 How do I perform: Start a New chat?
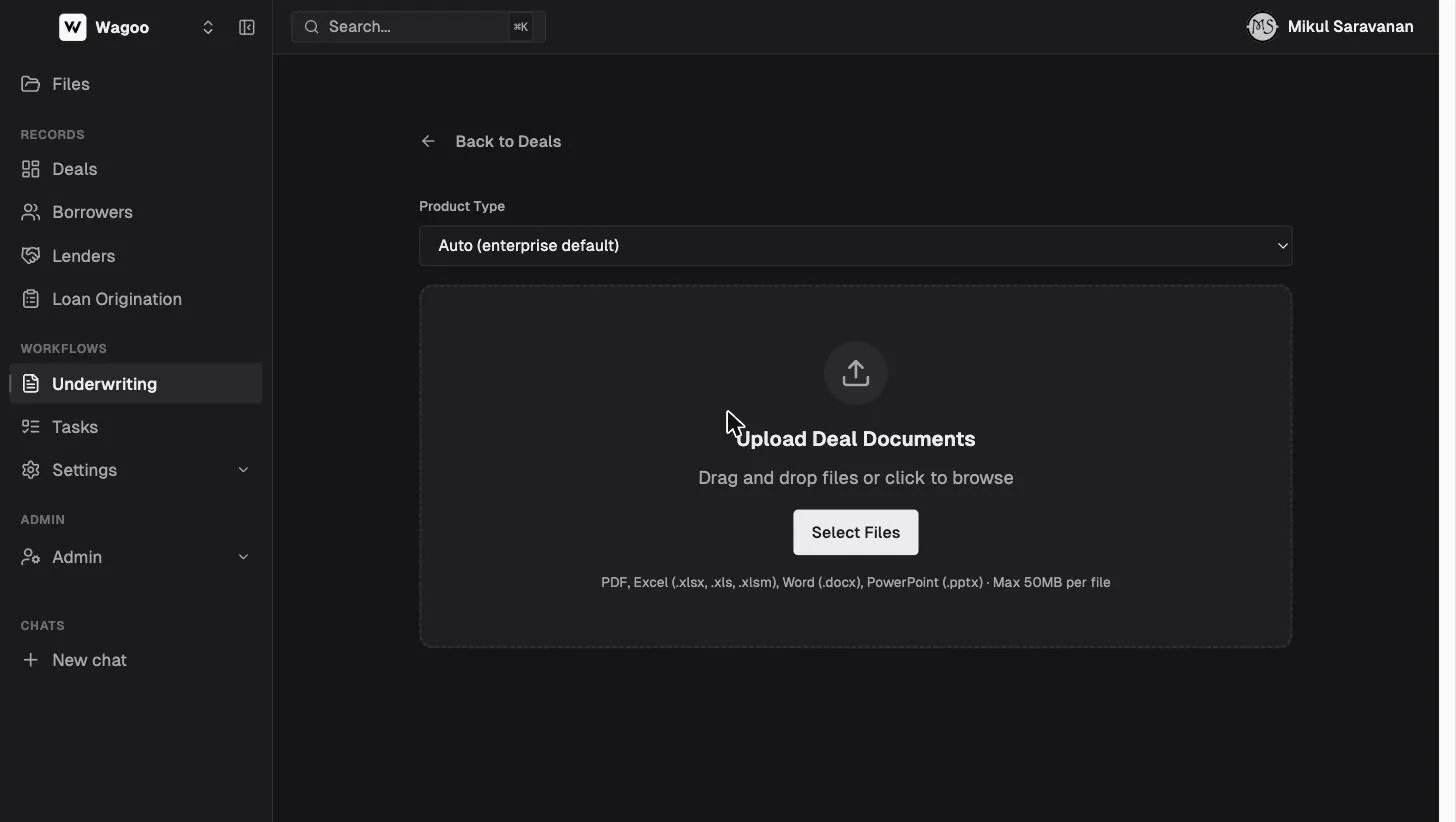tap(90, 660)
